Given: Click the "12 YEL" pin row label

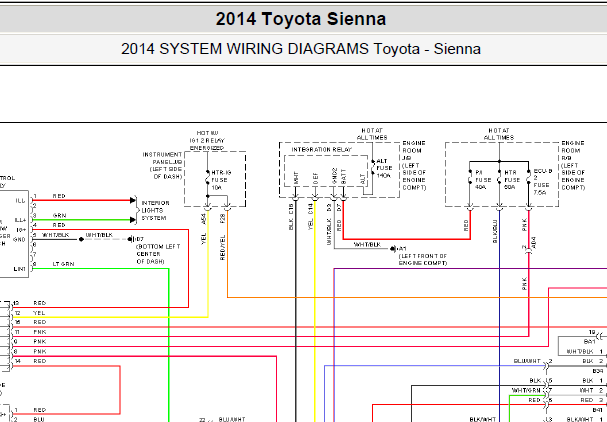Looking at the screenshot, I should pyautogui.click(x=30, y=313).
